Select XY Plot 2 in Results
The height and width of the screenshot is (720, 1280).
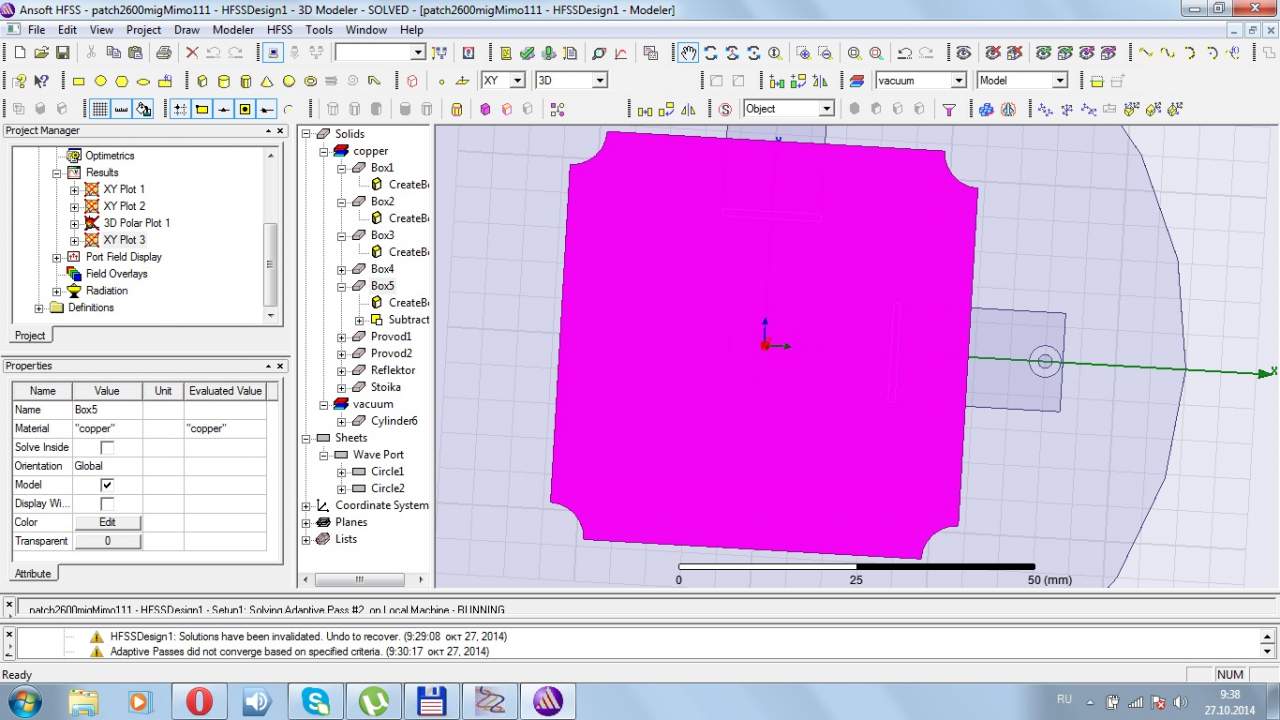[124, 206]
